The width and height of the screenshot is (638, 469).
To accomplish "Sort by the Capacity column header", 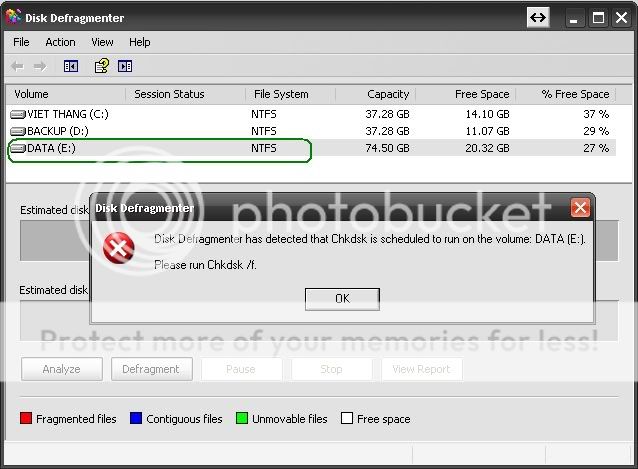I will pyautogui.click(x=387, y=94).
